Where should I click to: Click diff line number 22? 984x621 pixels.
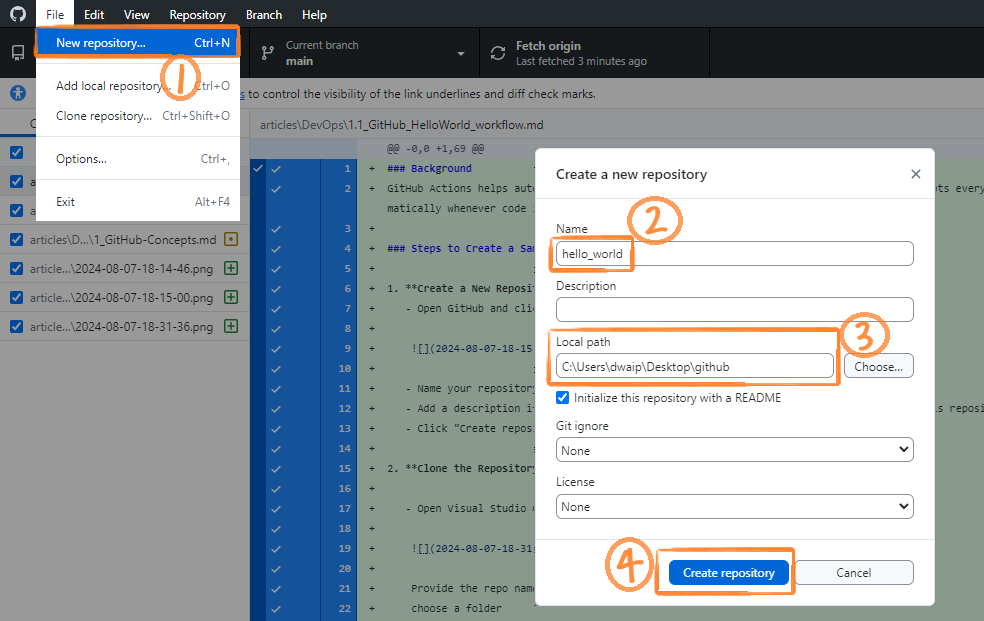click(x=345, y=608)
